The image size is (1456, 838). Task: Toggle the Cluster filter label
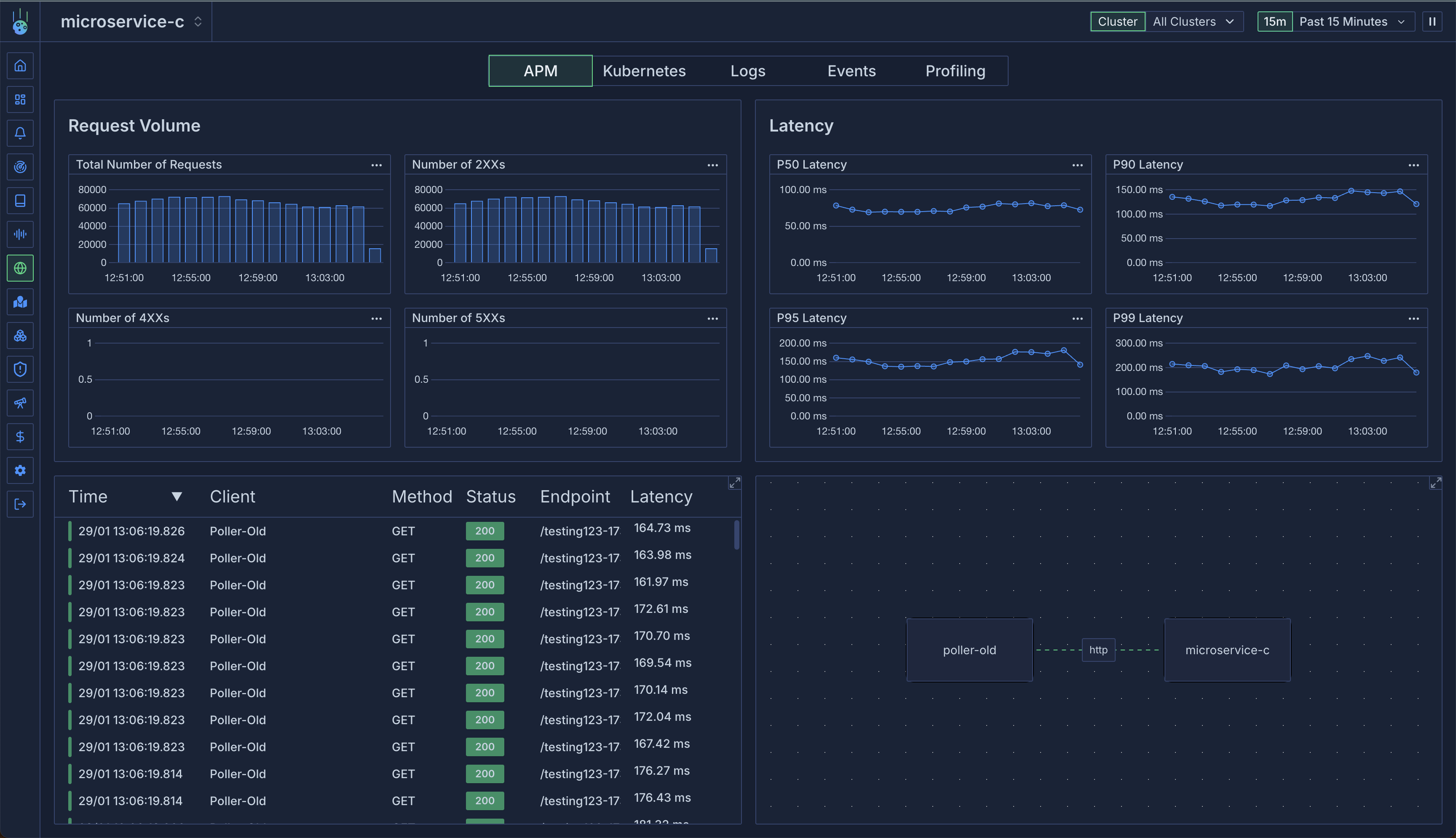(1117, 22)
